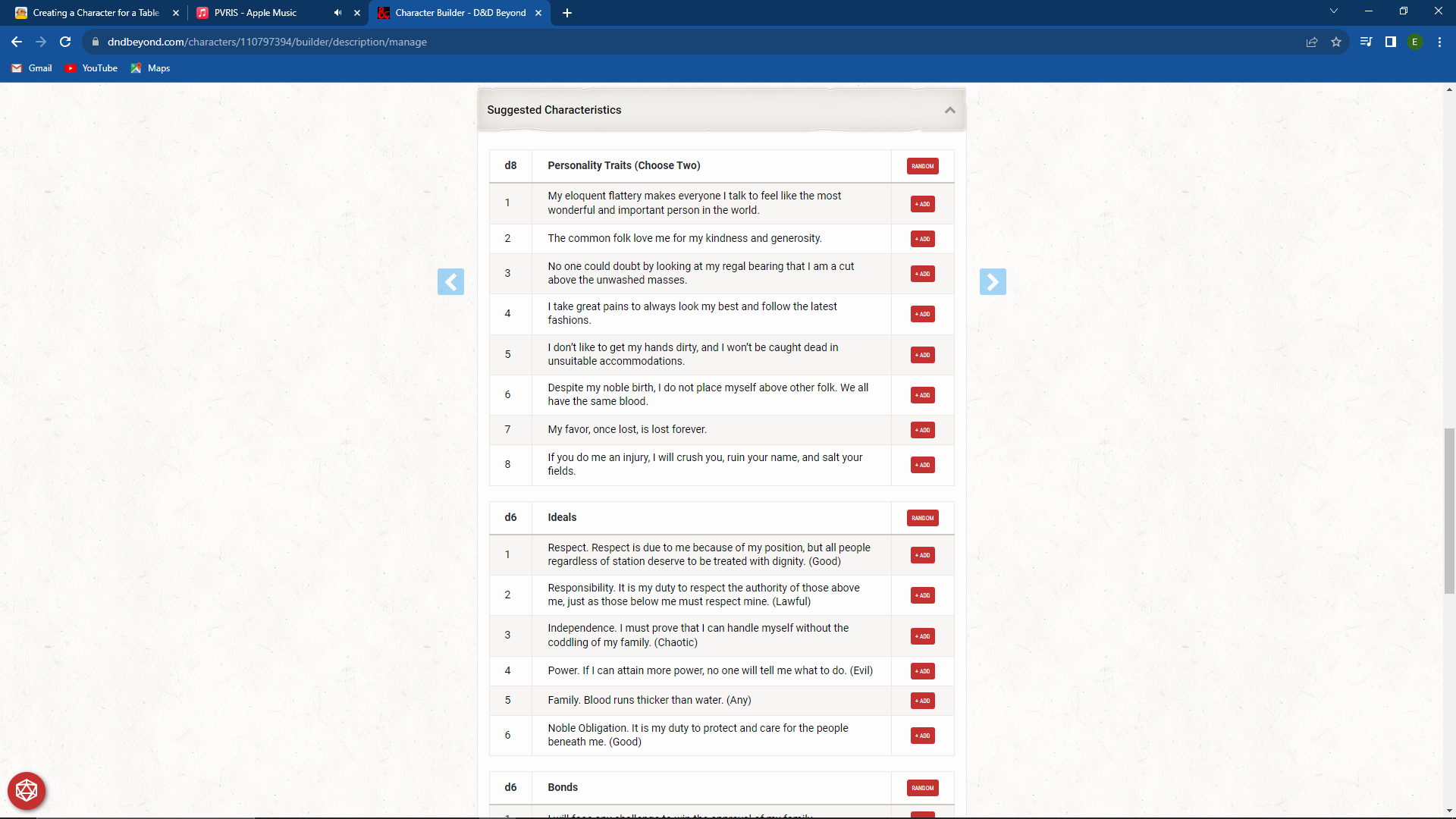Open the YouTube bookmark shortcut
1456x819 pixels.
[x=91, y=68]
